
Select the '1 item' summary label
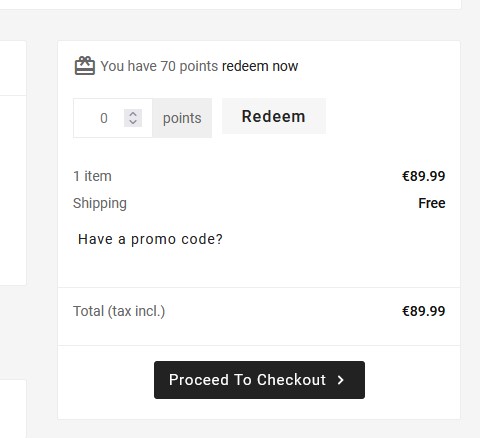[92, 176]
